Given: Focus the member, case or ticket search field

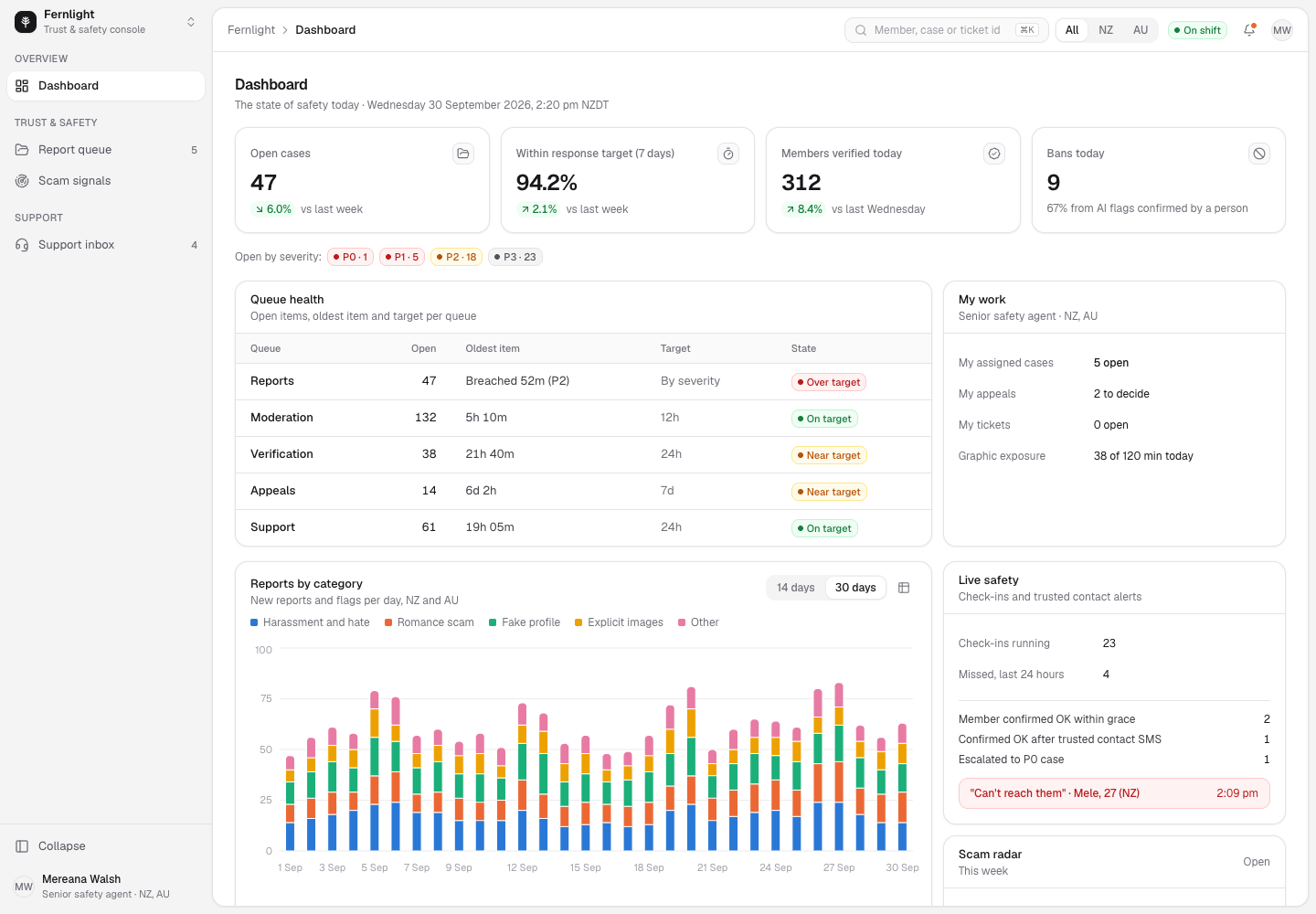Looking at the screenshot, I should point(946,30).
